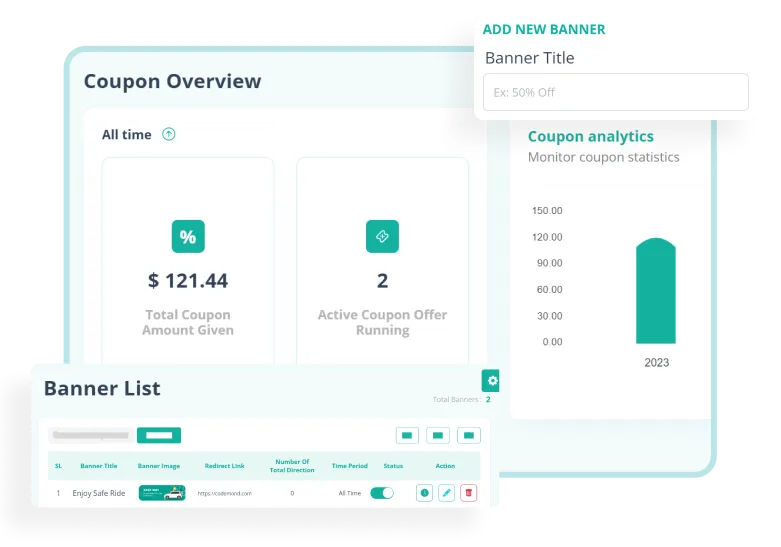Click the Number Of Total Direction header
781x547 pixels.
(292, 466)
